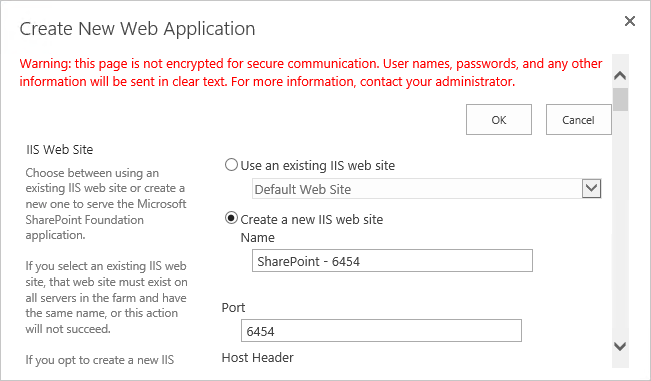The image size is (651, 381).
Task: Click the If you select an existing paragraph
Action: (106, 297)
